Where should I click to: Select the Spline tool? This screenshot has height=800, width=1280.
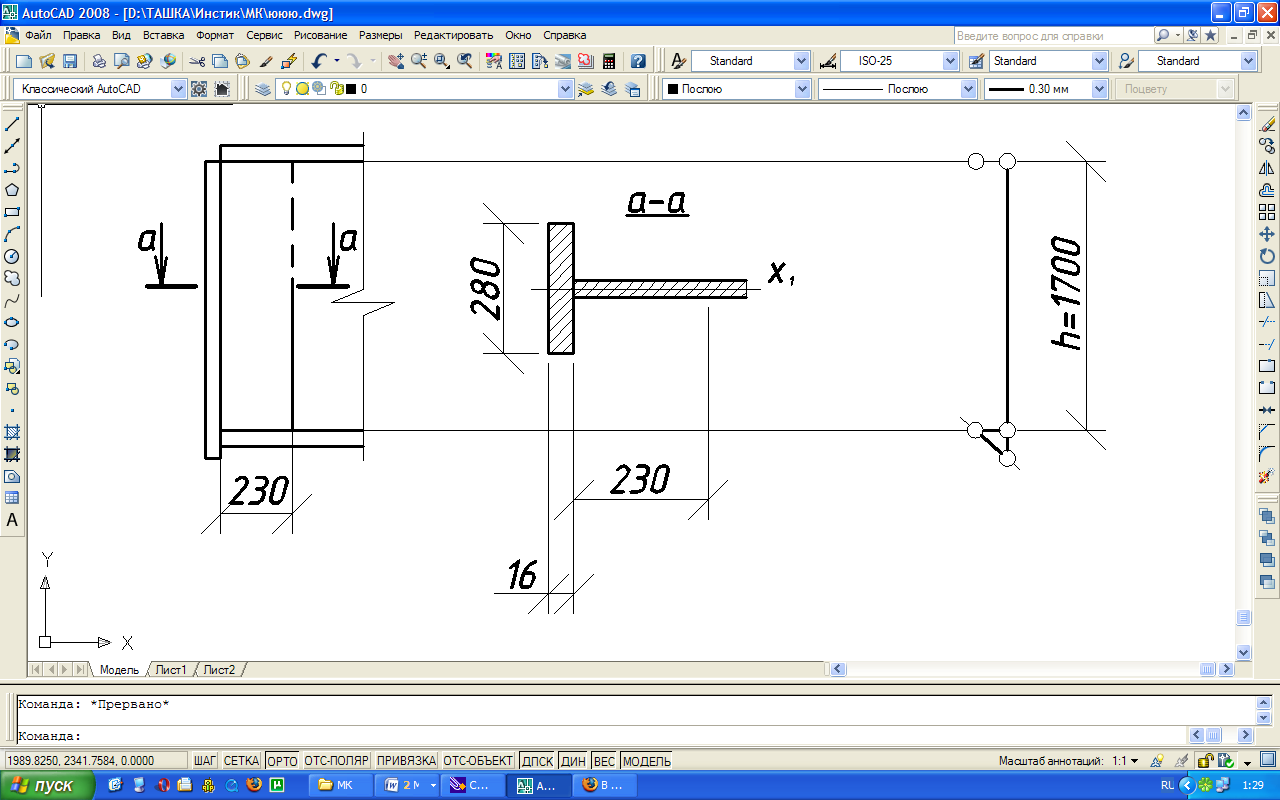13,300
